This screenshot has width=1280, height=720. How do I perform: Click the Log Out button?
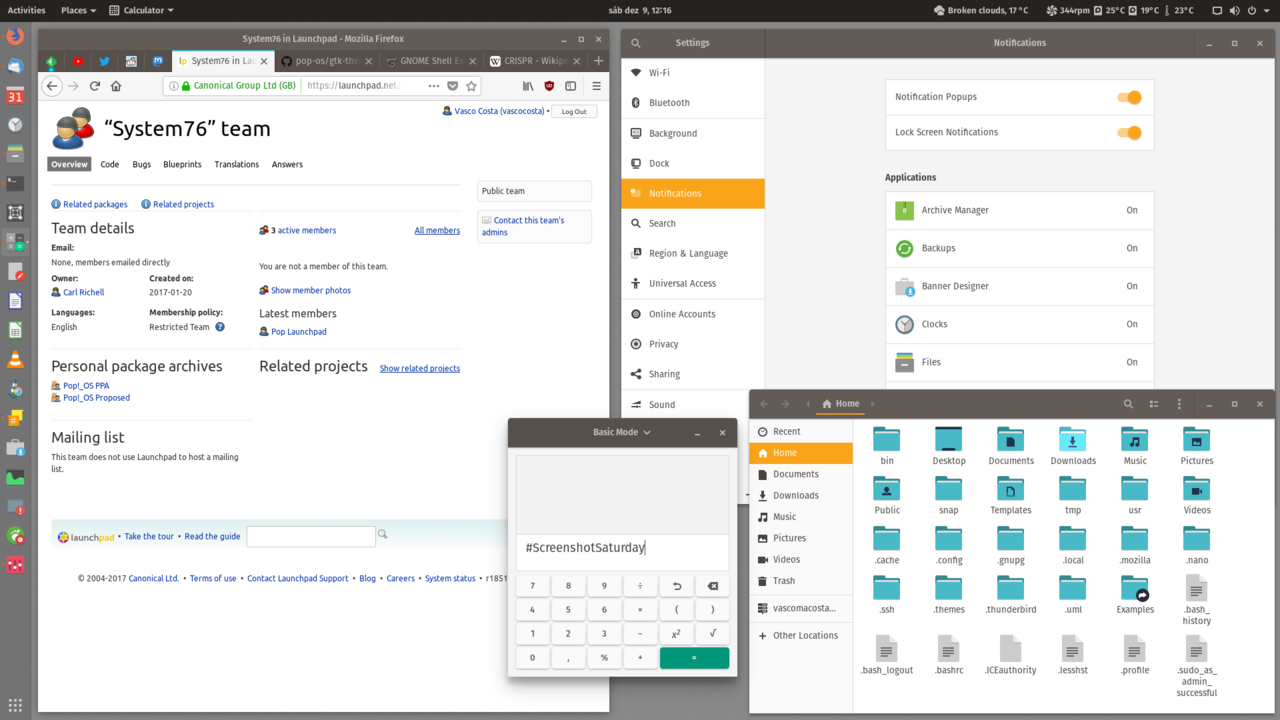click(574, 111)
